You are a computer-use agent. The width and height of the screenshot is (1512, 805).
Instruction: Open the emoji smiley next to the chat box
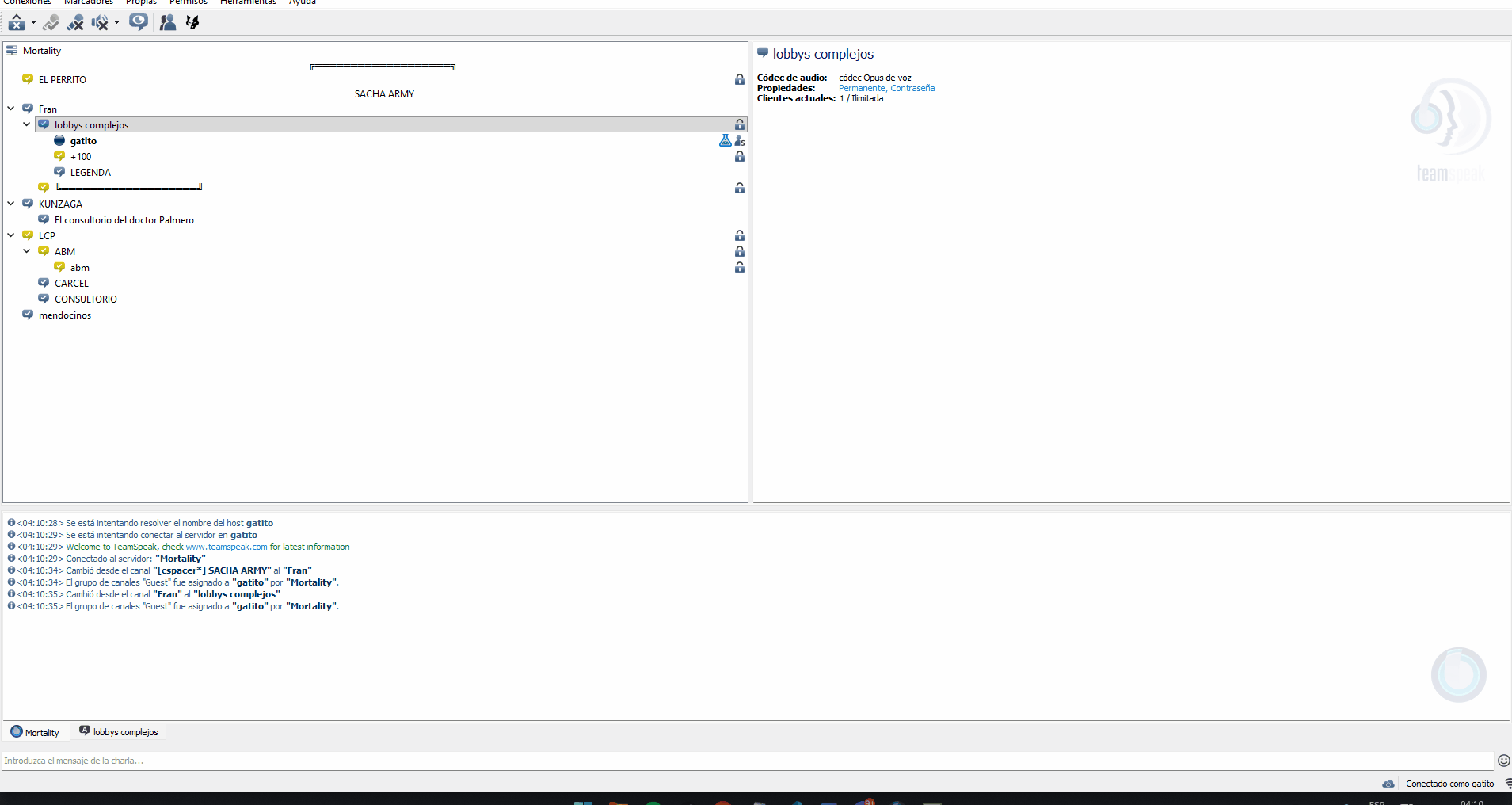pos(1503,761)
